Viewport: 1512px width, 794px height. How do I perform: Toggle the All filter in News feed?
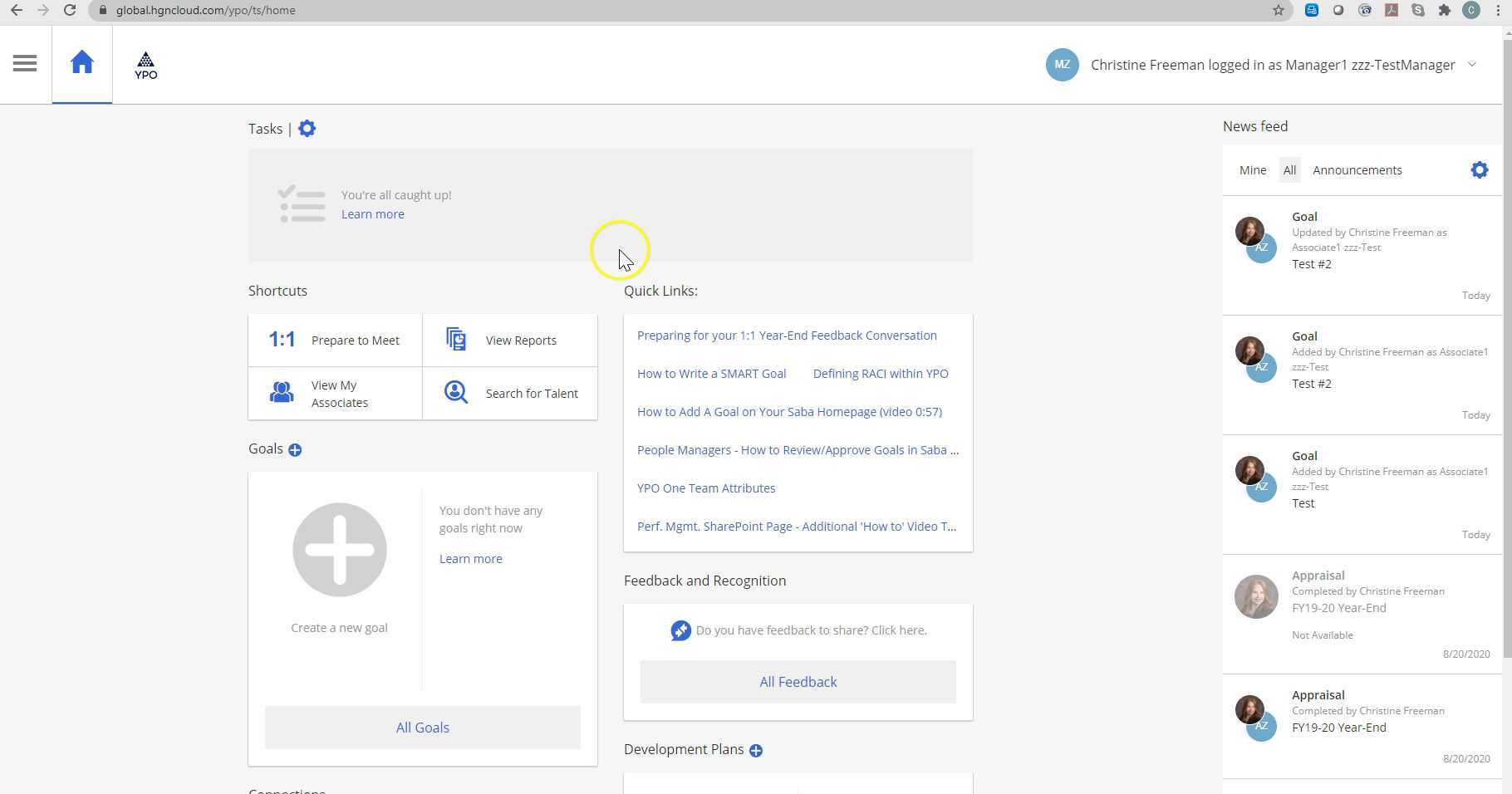[1289, 169]
